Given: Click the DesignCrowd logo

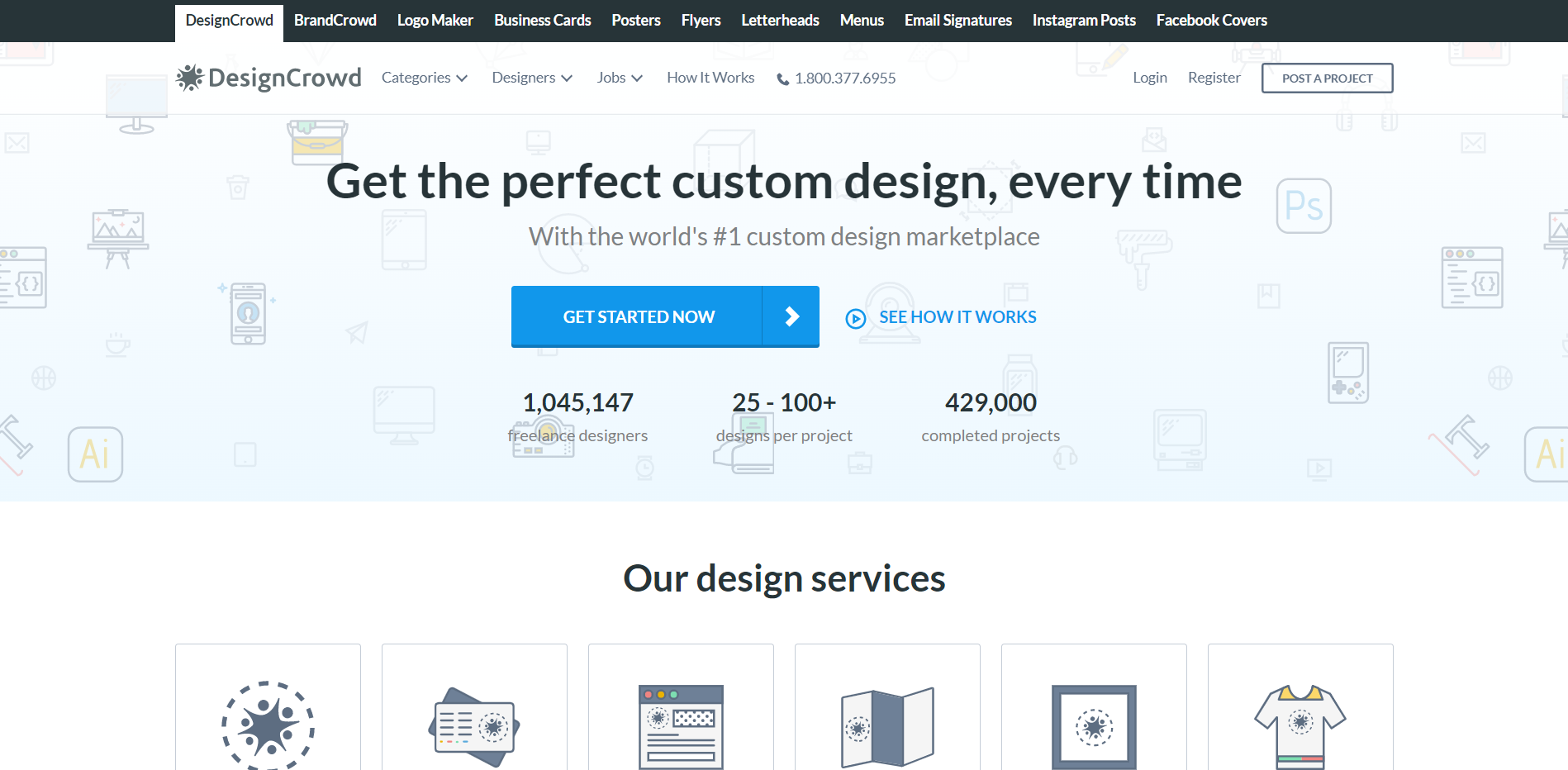Looking at the screenshot, I should click(269, 78).
